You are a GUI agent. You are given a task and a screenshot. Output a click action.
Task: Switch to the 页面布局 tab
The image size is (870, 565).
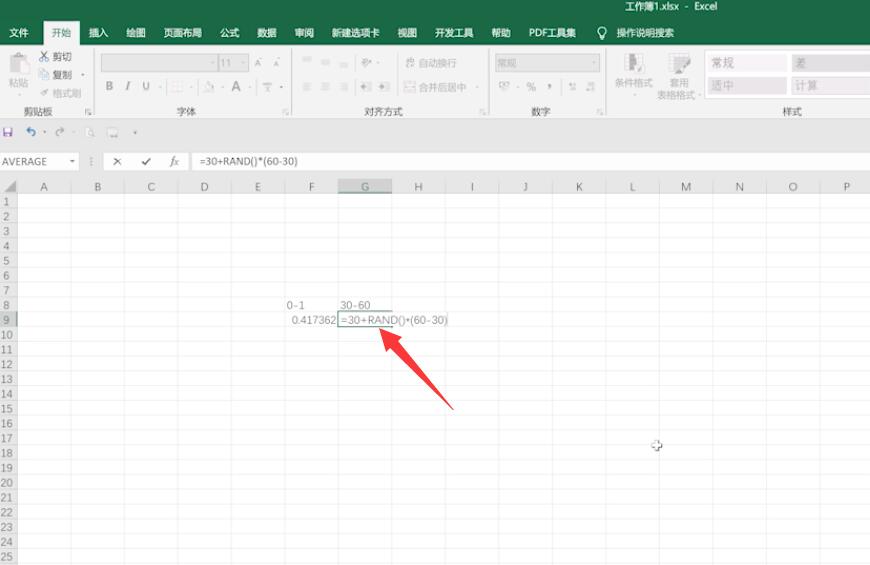coord(183,33)
